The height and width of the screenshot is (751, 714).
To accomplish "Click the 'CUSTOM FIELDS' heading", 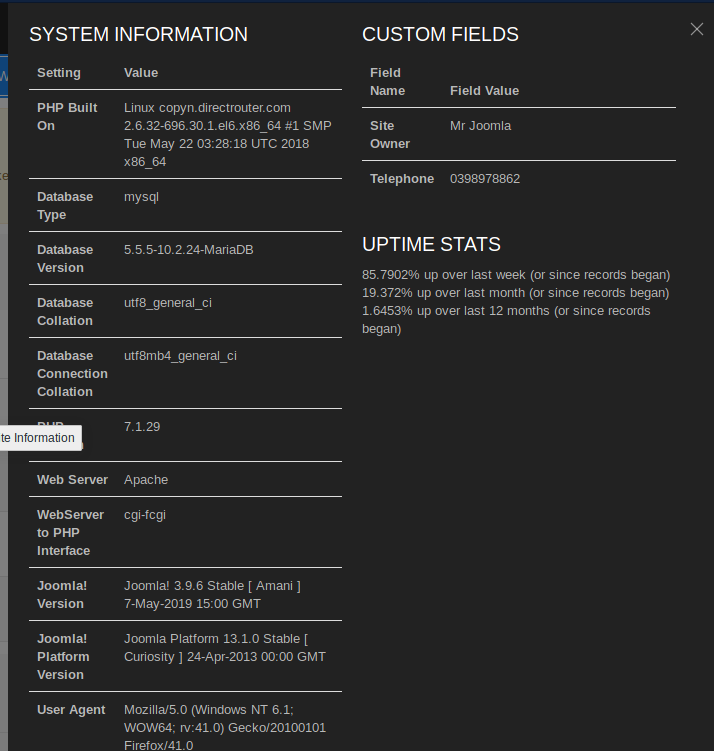I will click(x=440, y=34).
